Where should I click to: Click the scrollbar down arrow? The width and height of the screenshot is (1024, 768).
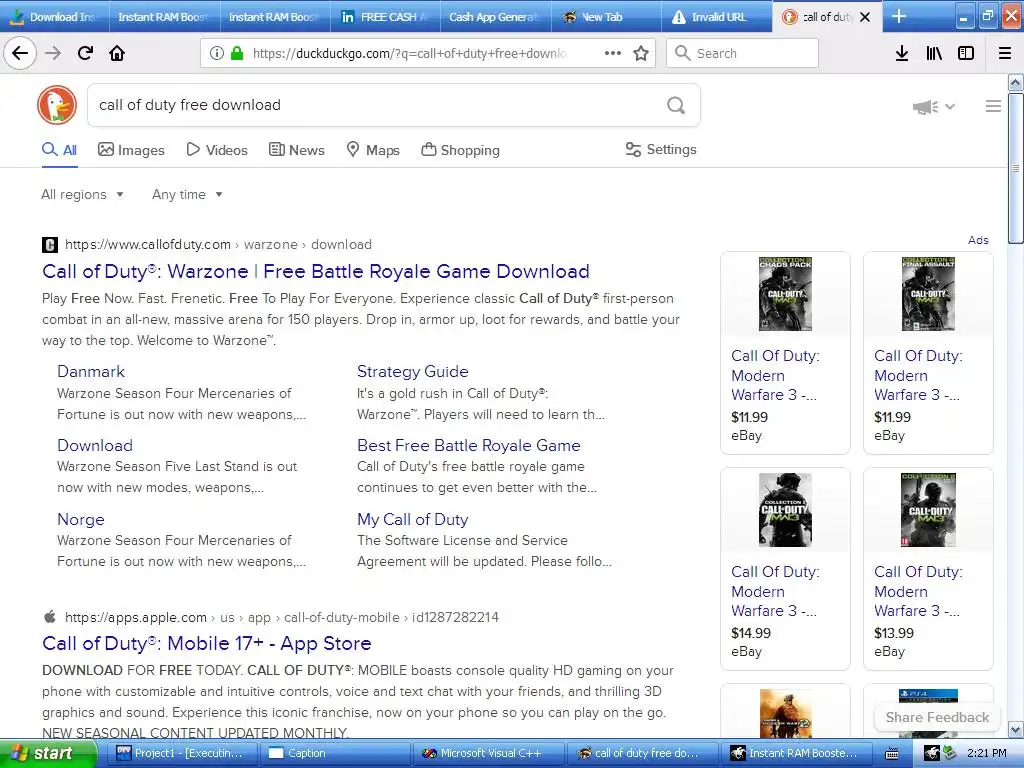click(1015, 729)
